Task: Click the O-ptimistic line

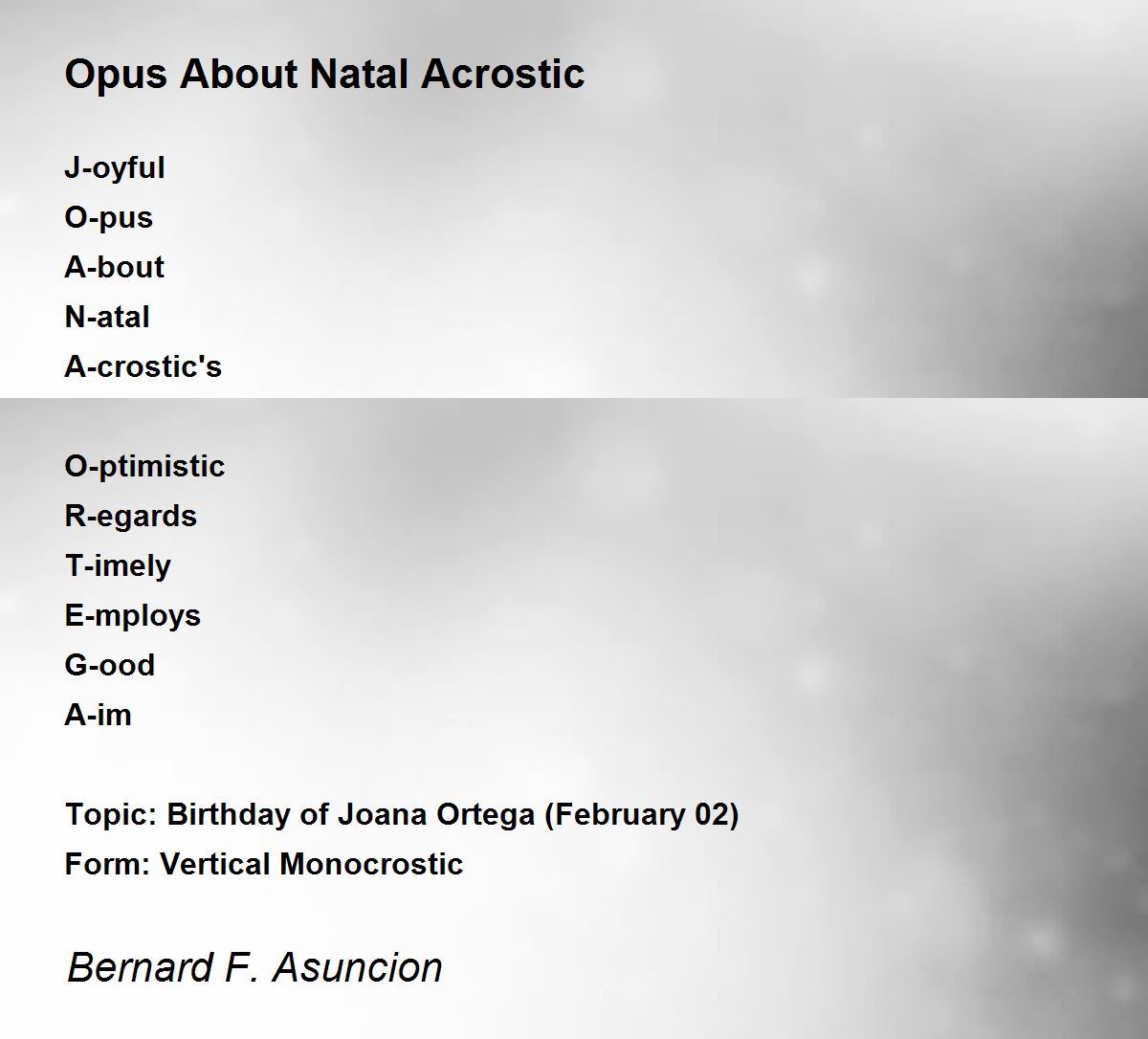Action: (144, 467)
